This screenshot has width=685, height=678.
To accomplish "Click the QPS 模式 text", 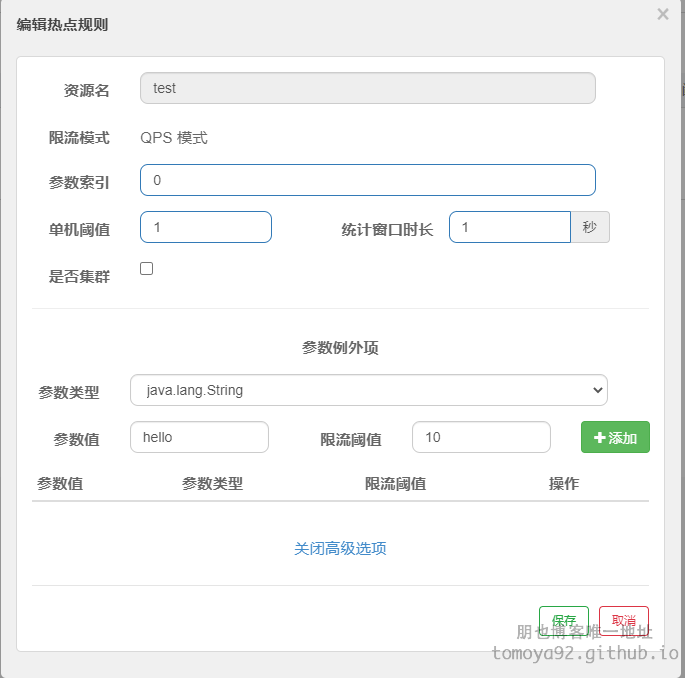I will pyautogui.click(x=174, y=138).
